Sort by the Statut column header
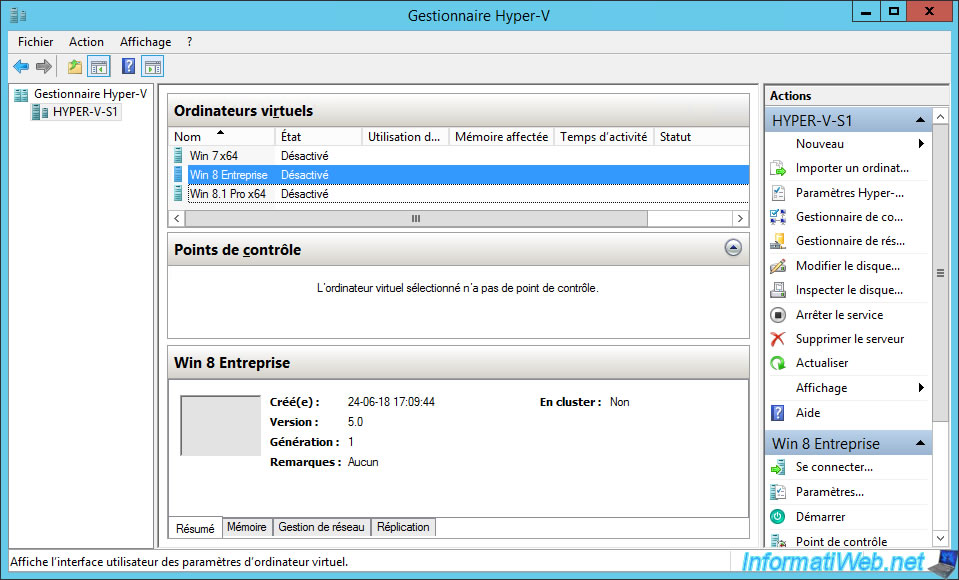The width and height of the screenshot is (959, 580). [x=701, y=136]
